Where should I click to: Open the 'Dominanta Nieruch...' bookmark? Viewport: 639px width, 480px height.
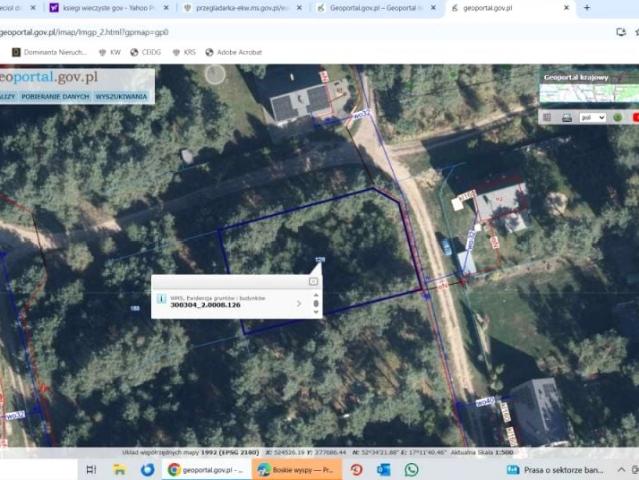(49, 52)
